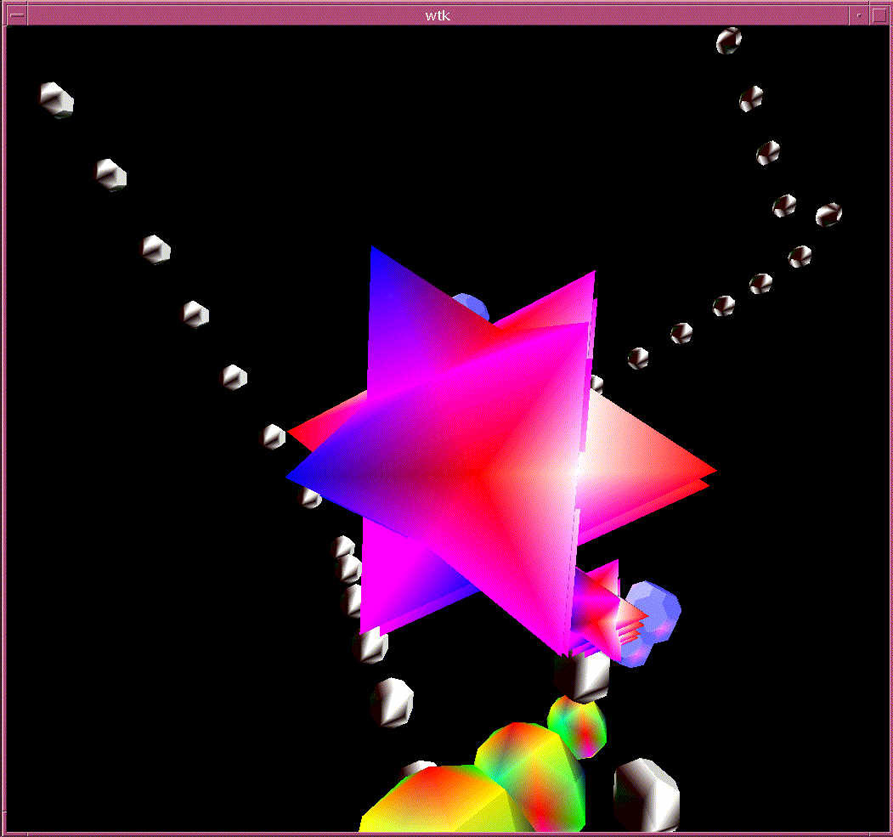Click the minimize button of wtk window
Viewport: 893px width, 837px height.
pos(858,16)
